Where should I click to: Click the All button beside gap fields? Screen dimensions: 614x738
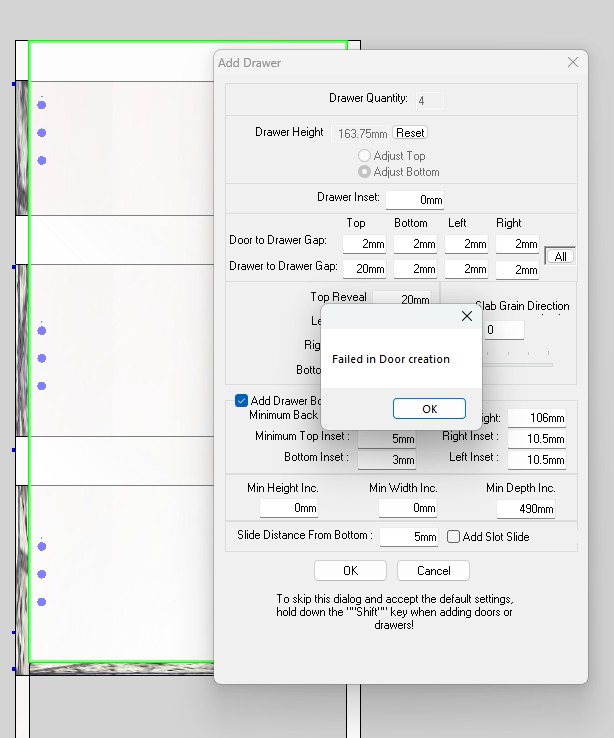click(x=560, y=257)
